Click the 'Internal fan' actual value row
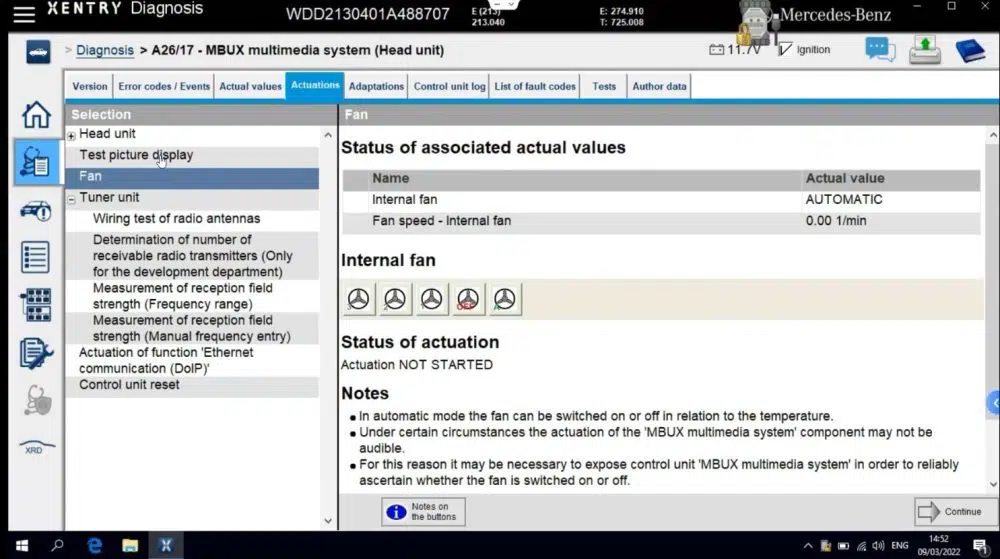 661,200
